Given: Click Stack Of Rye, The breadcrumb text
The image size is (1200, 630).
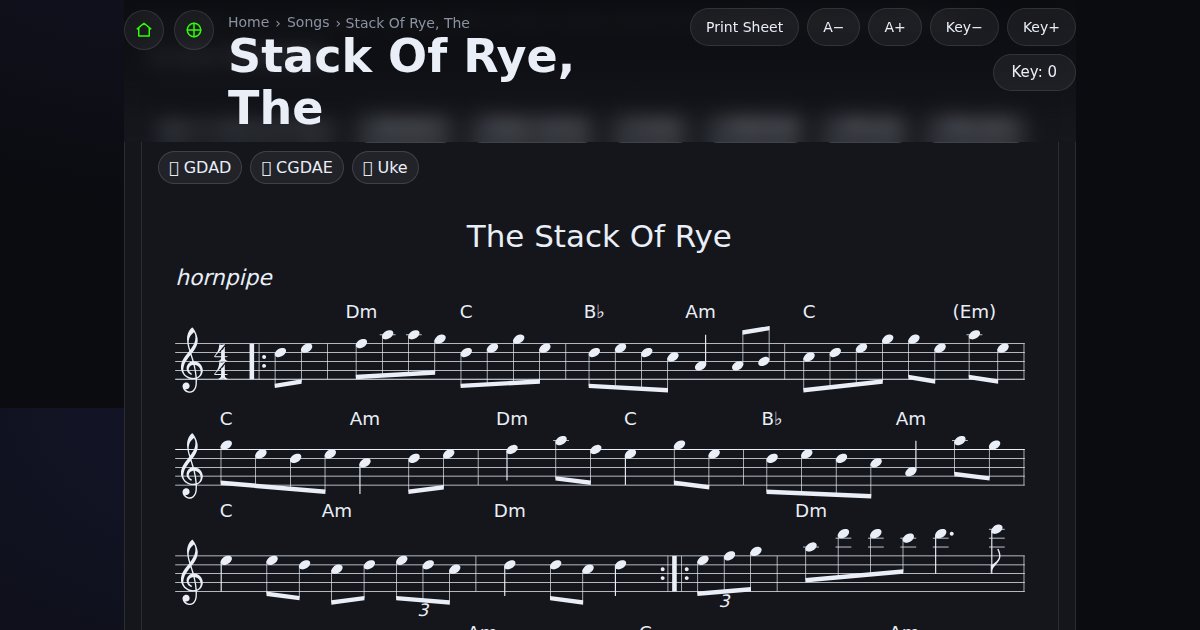Looking at the screenshot, I should [407, 22].
